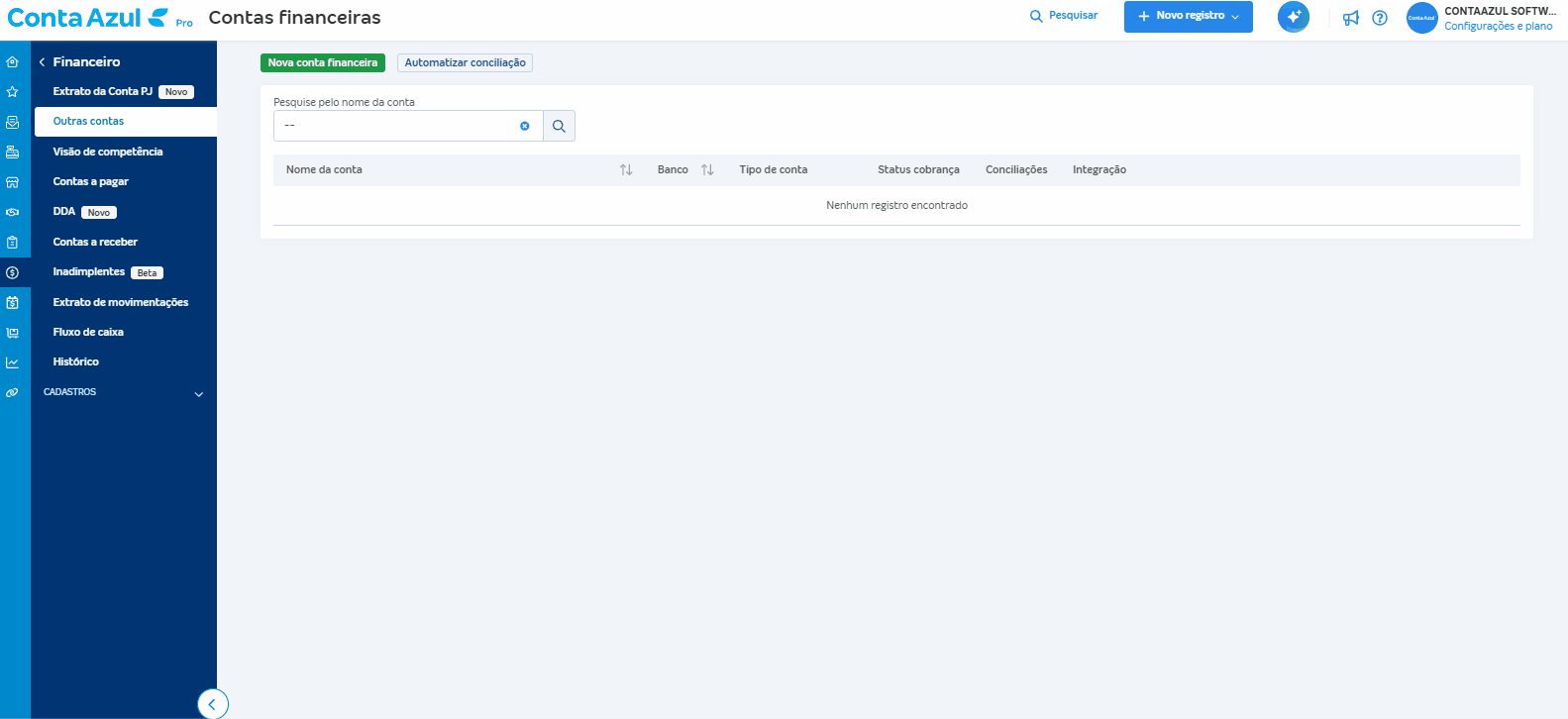Image resolution: width=1568 pixels, height=719 pixels.
Task: Click the megaphone announcements icon
Action: (x=1350, y=18)
